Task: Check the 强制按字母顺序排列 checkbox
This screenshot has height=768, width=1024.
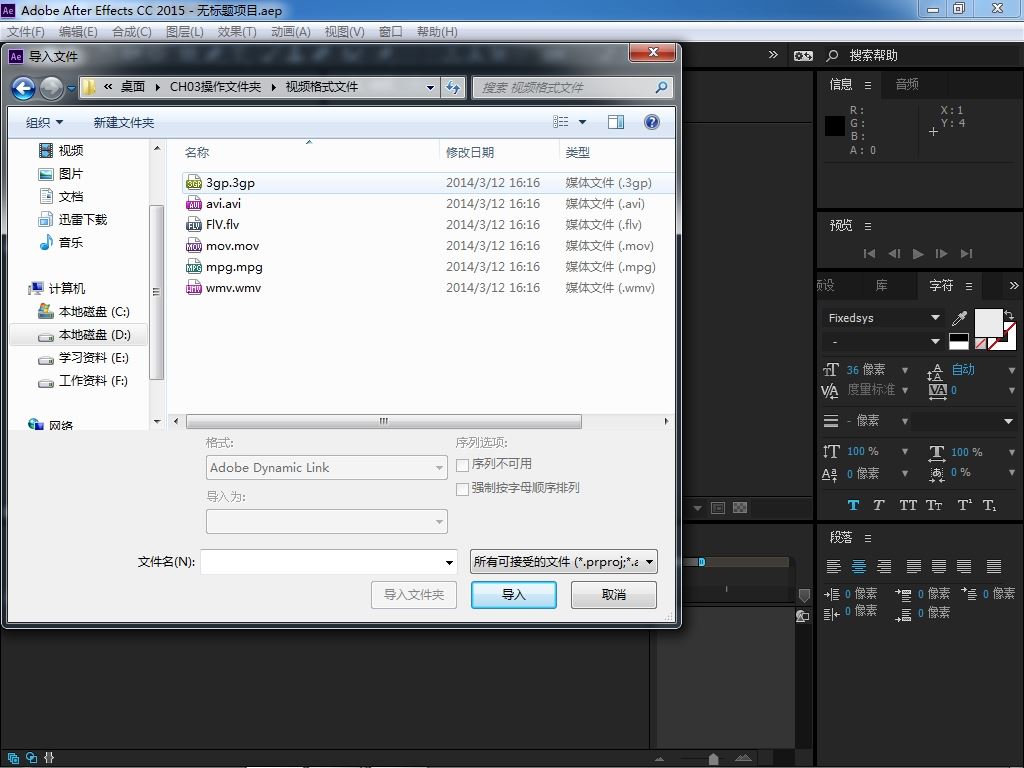Action: pyautogui.click(x=462, y=489)
